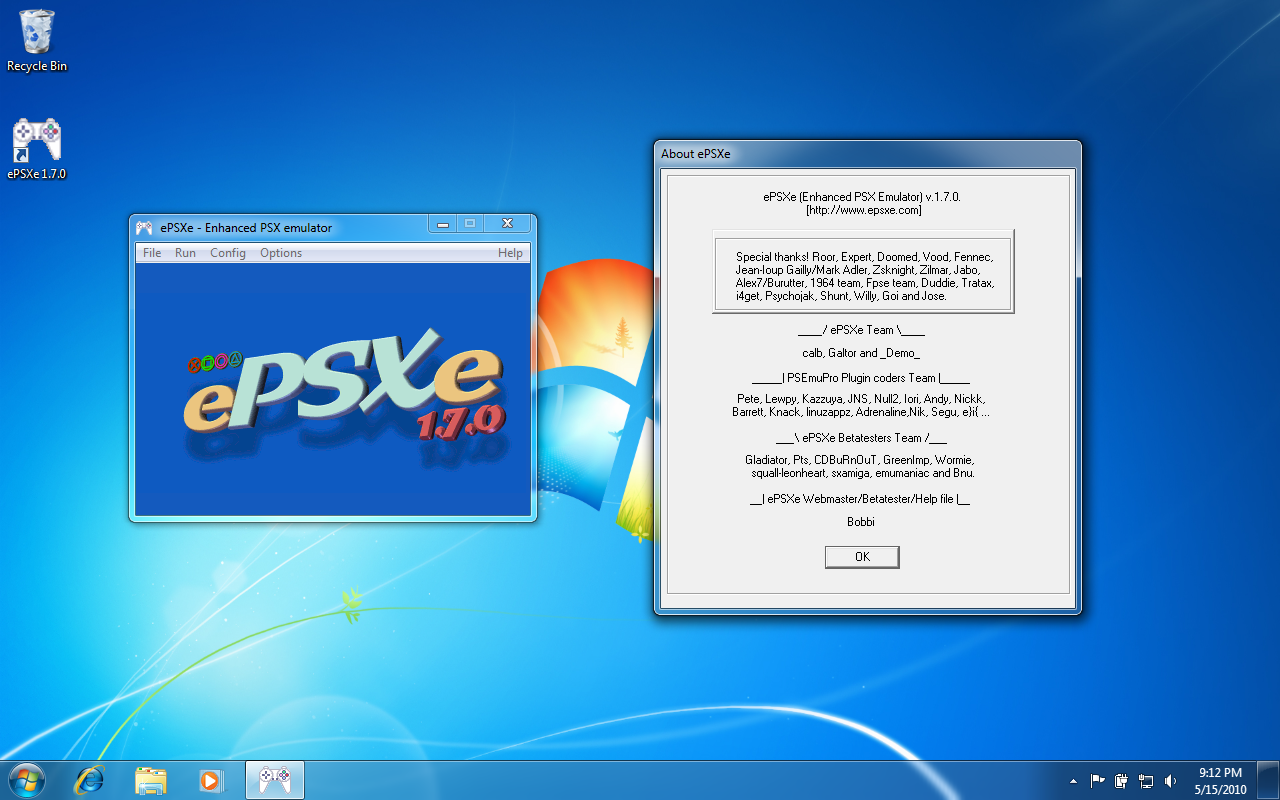Click the 'Gladiator, Pts, CDBuRnOuT' betatesters line
This screenshot has height=800, width=1280.
coord(859,460)
